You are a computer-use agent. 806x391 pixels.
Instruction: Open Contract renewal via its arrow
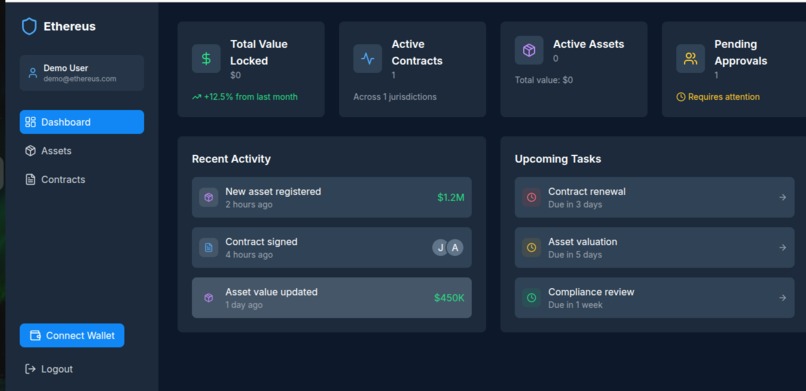click(782, 197)
